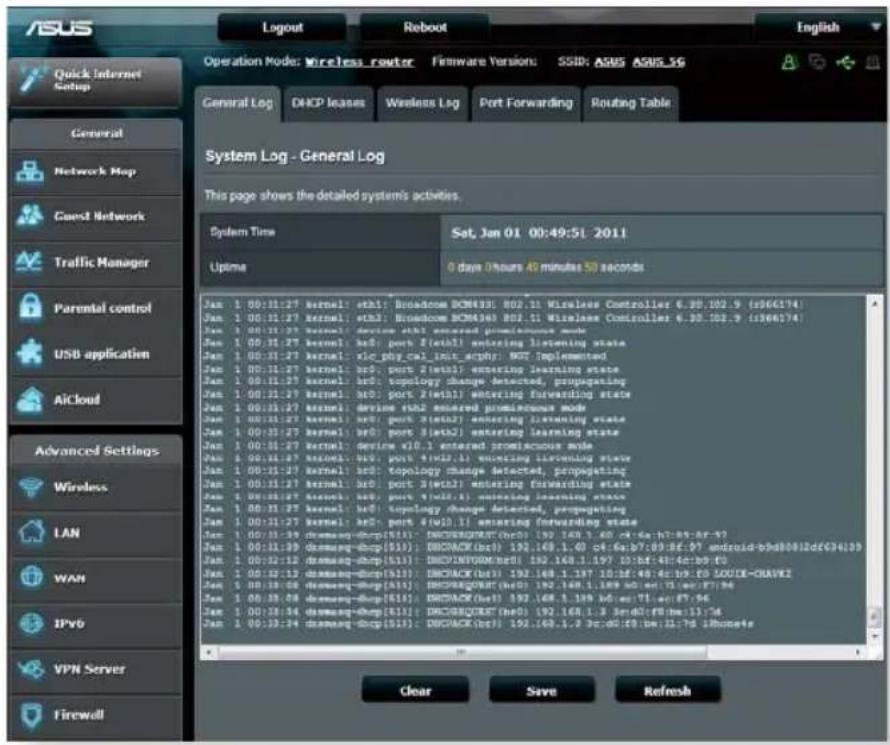Viewport: 890px width, 745px height.
Task: Click the network copy status icon
Action: tap(817, 61)
